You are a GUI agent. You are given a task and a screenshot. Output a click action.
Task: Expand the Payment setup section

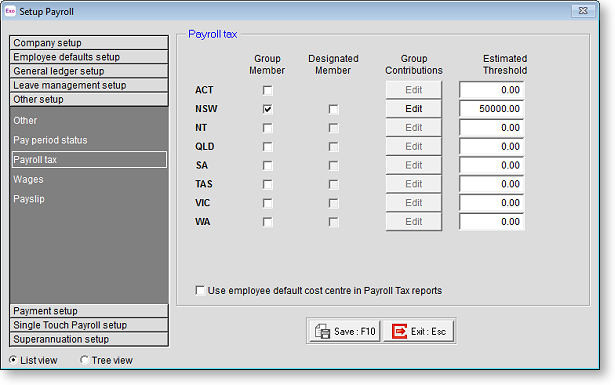(x=89, y=311)
